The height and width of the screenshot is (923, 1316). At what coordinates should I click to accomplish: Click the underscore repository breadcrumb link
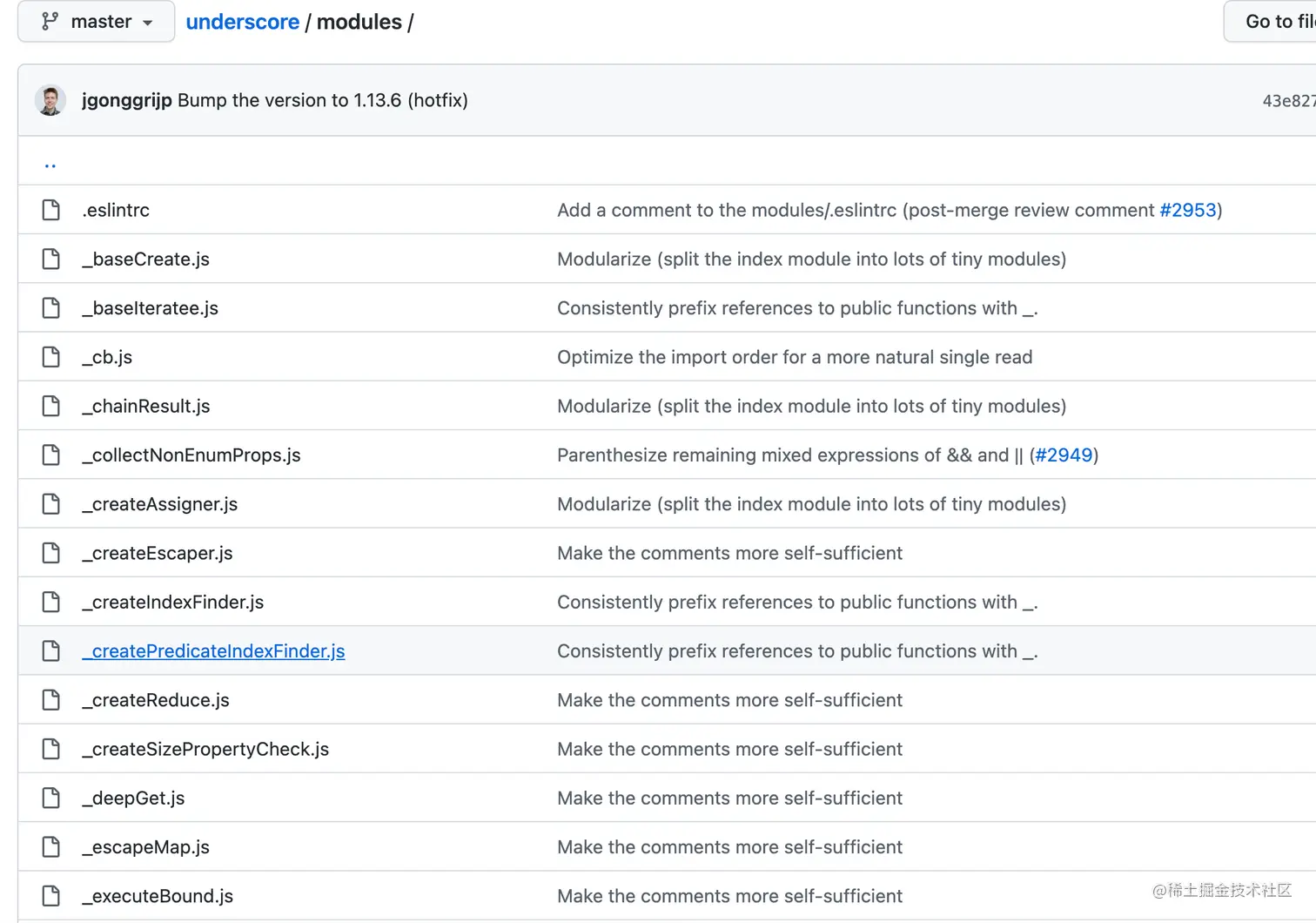click(x=242, y=22)
